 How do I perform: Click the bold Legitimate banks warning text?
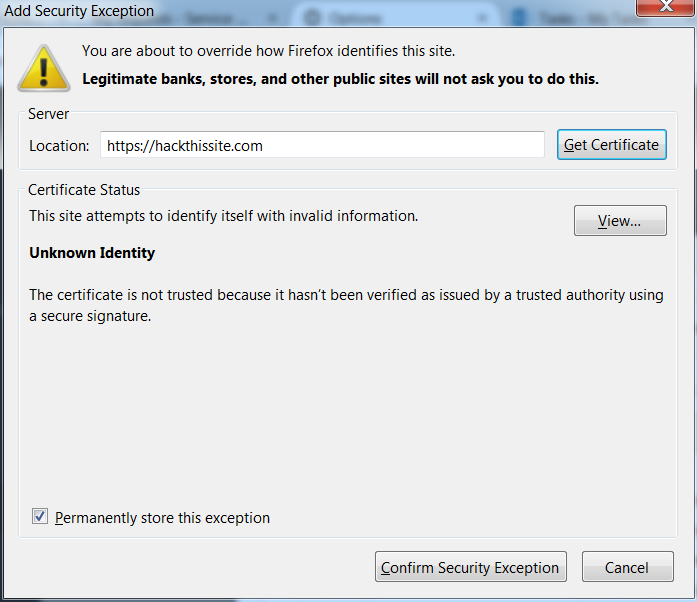click(340, 79)
